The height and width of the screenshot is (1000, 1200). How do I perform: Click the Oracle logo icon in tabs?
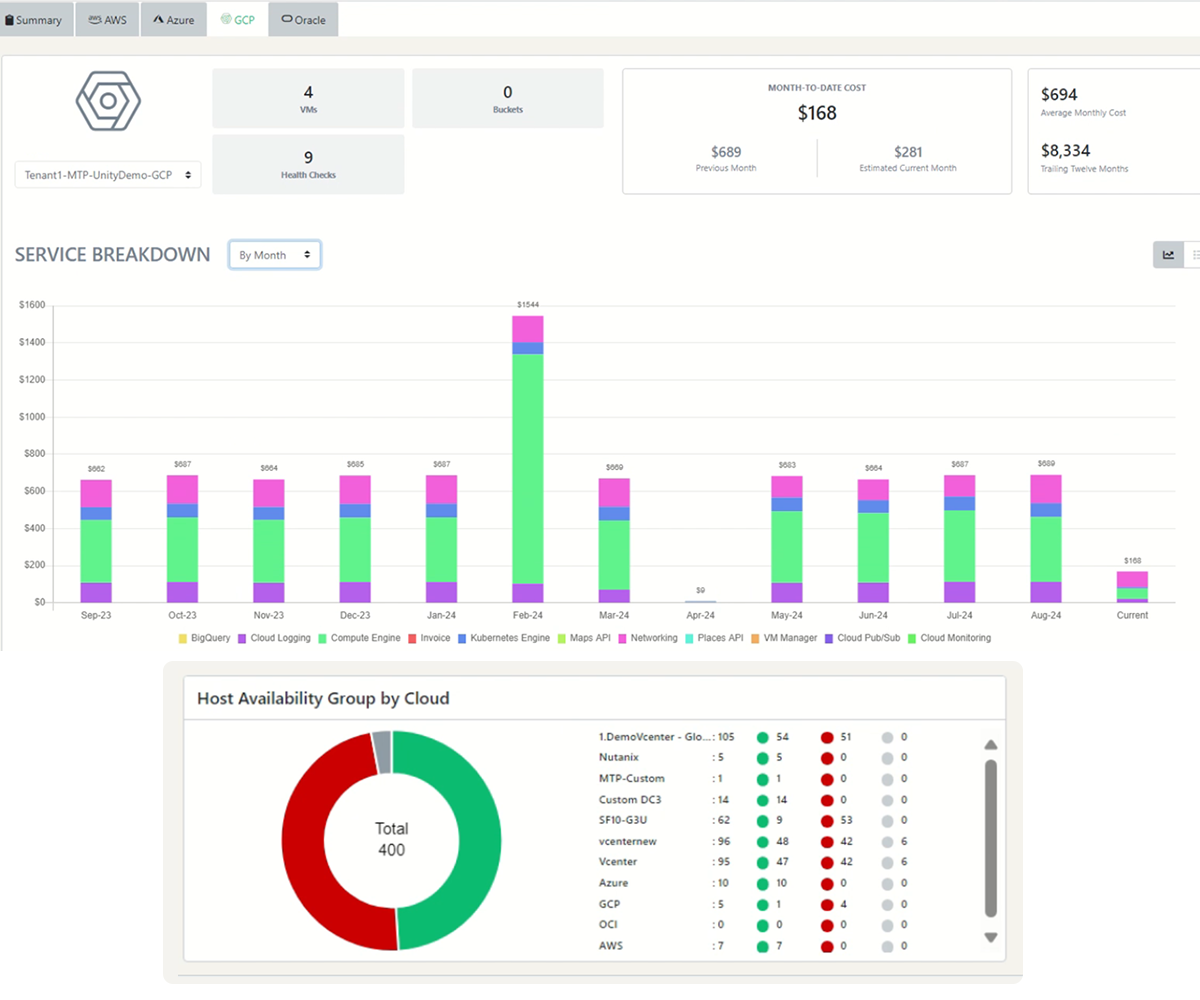[x=287, y=20]
